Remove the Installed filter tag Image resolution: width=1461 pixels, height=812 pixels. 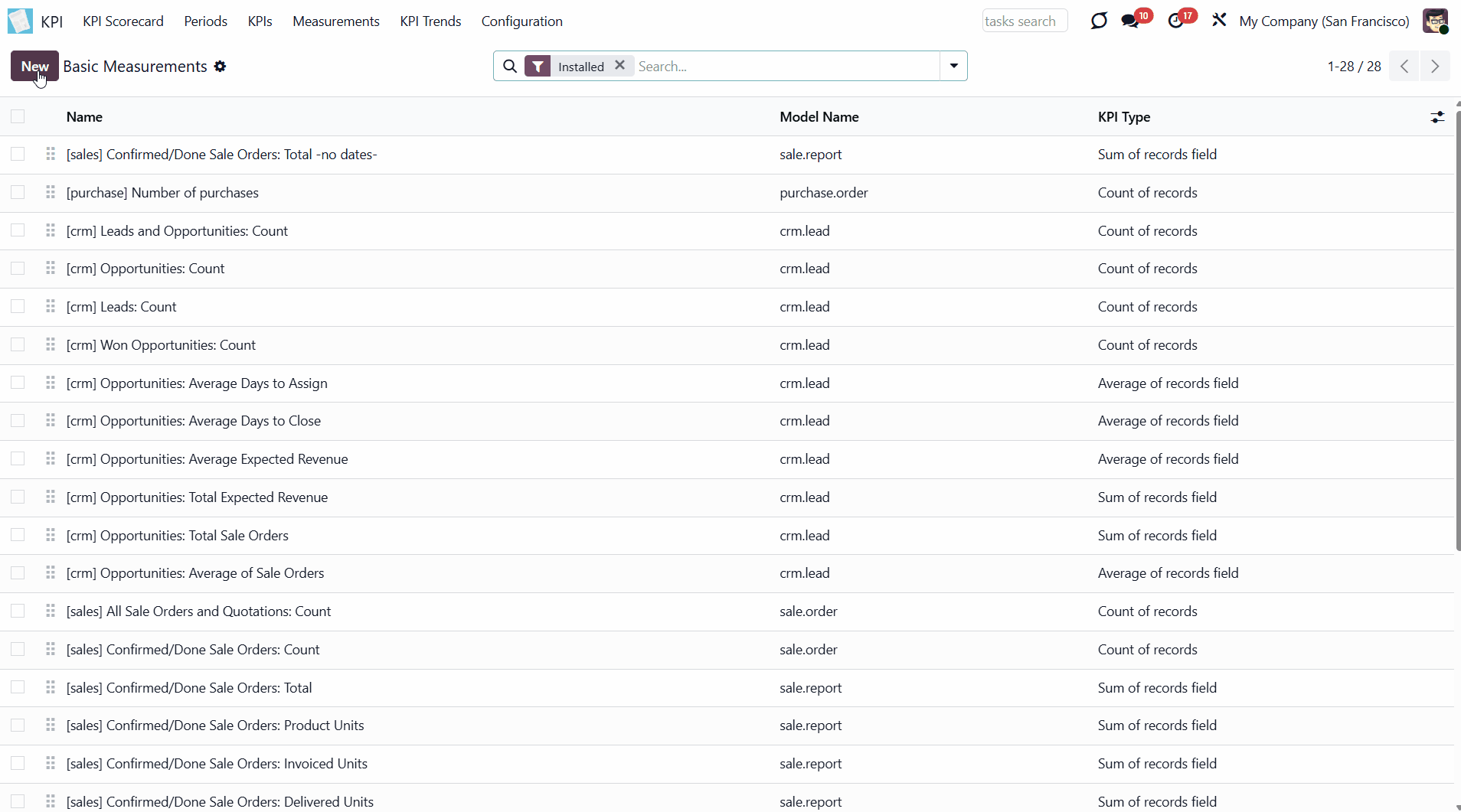pos(620,66)
